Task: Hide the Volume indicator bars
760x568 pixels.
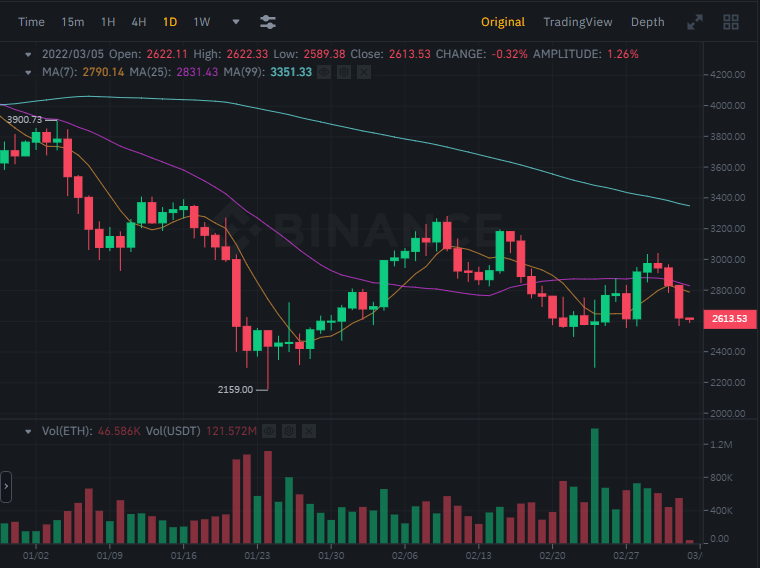Action: (270, 431)
